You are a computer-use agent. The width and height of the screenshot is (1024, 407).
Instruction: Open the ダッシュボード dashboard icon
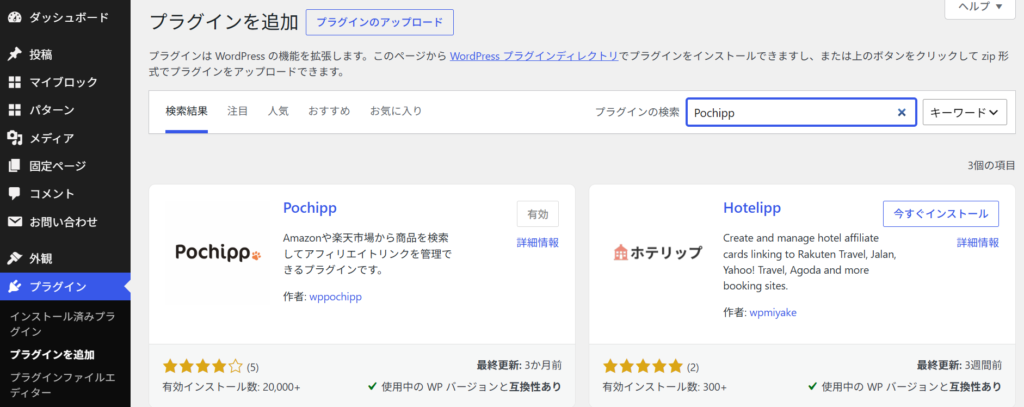(x=14, y=18)
